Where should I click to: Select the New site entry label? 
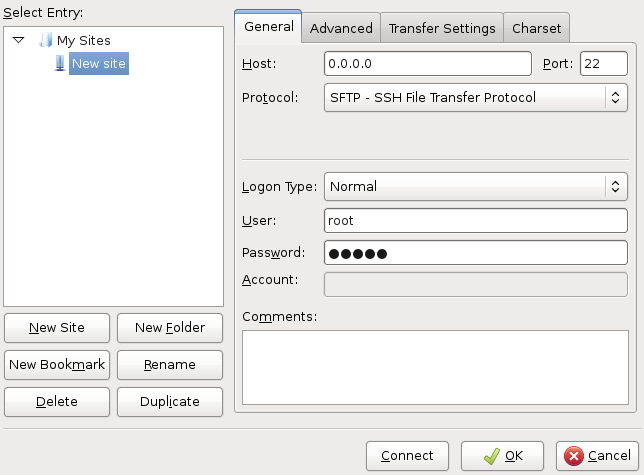(x=99, y=63)
